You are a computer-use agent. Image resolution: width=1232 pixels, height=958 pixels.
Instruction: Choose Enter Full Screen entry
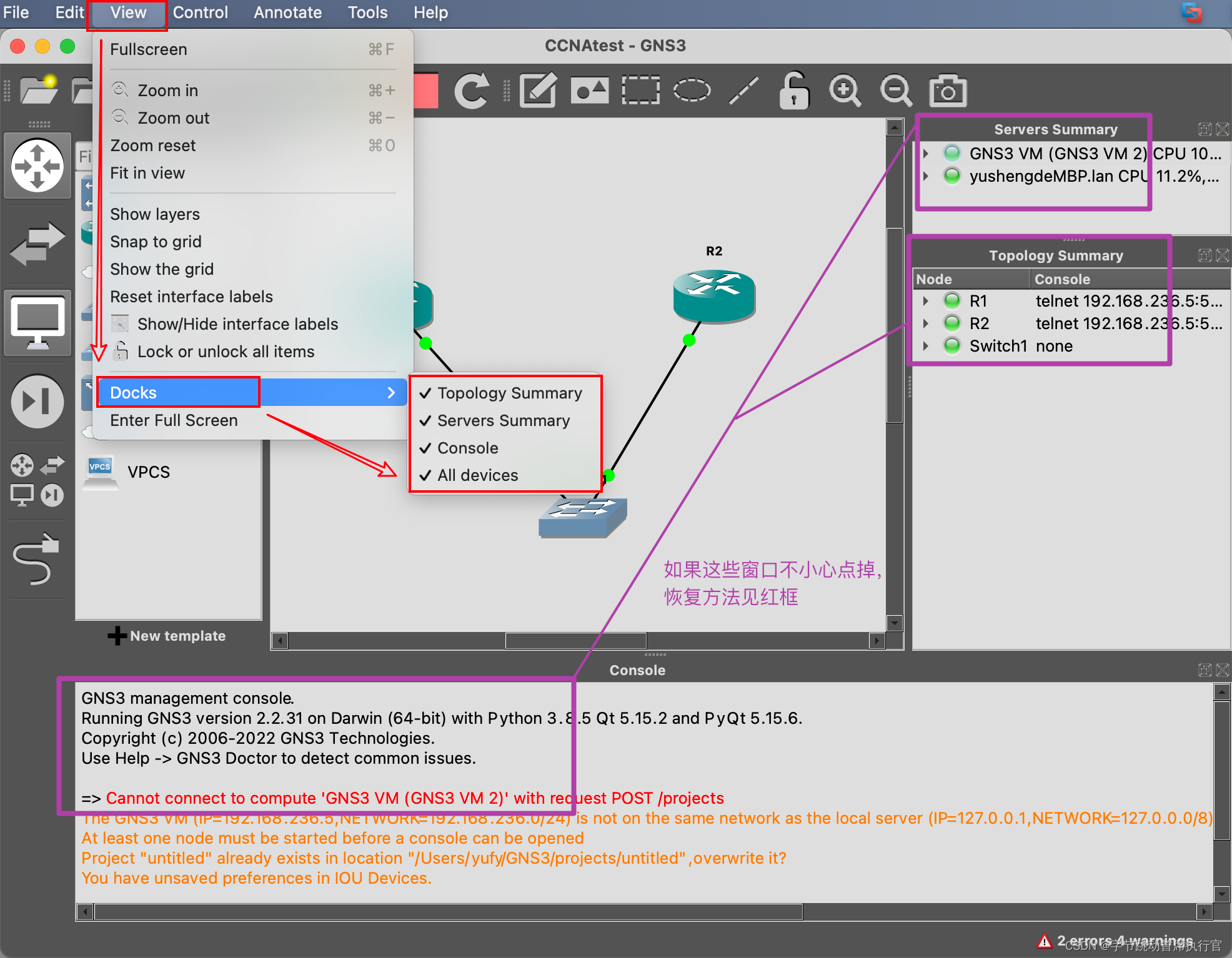tap(252, 420)
